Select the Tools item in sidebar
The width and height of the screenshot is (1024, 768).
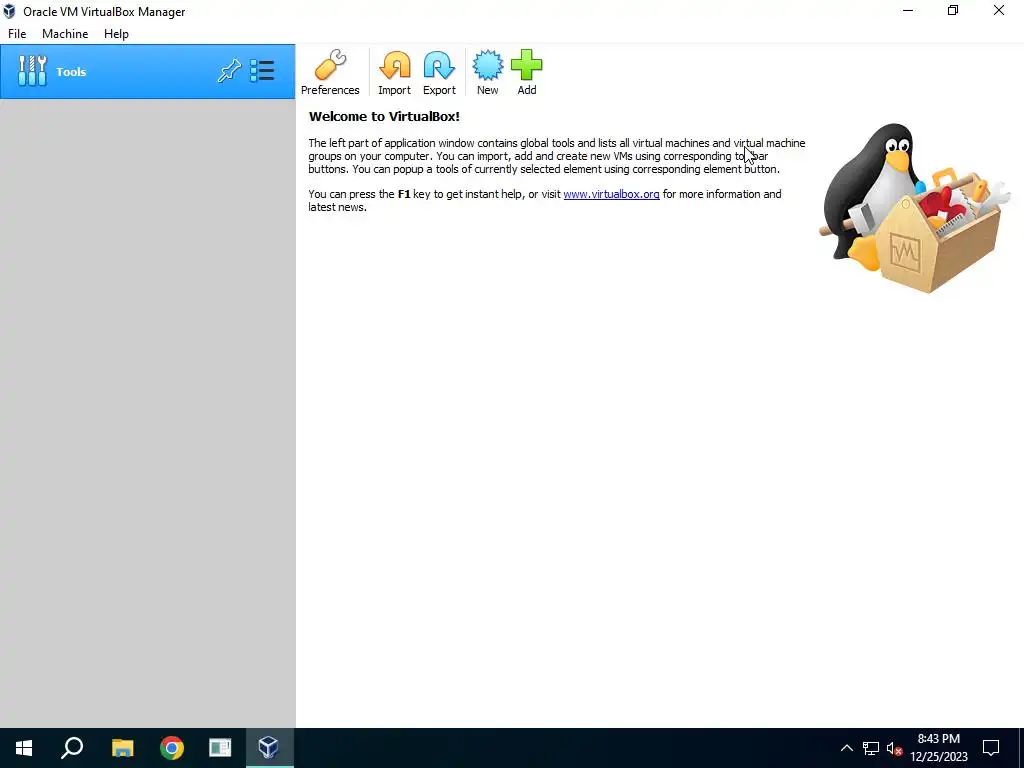148,72
